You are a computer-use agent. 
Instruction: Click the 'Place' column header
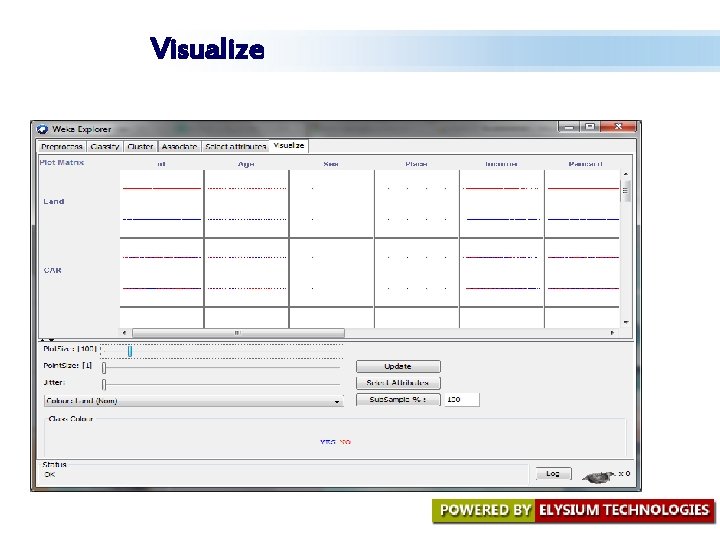point(416,164)
